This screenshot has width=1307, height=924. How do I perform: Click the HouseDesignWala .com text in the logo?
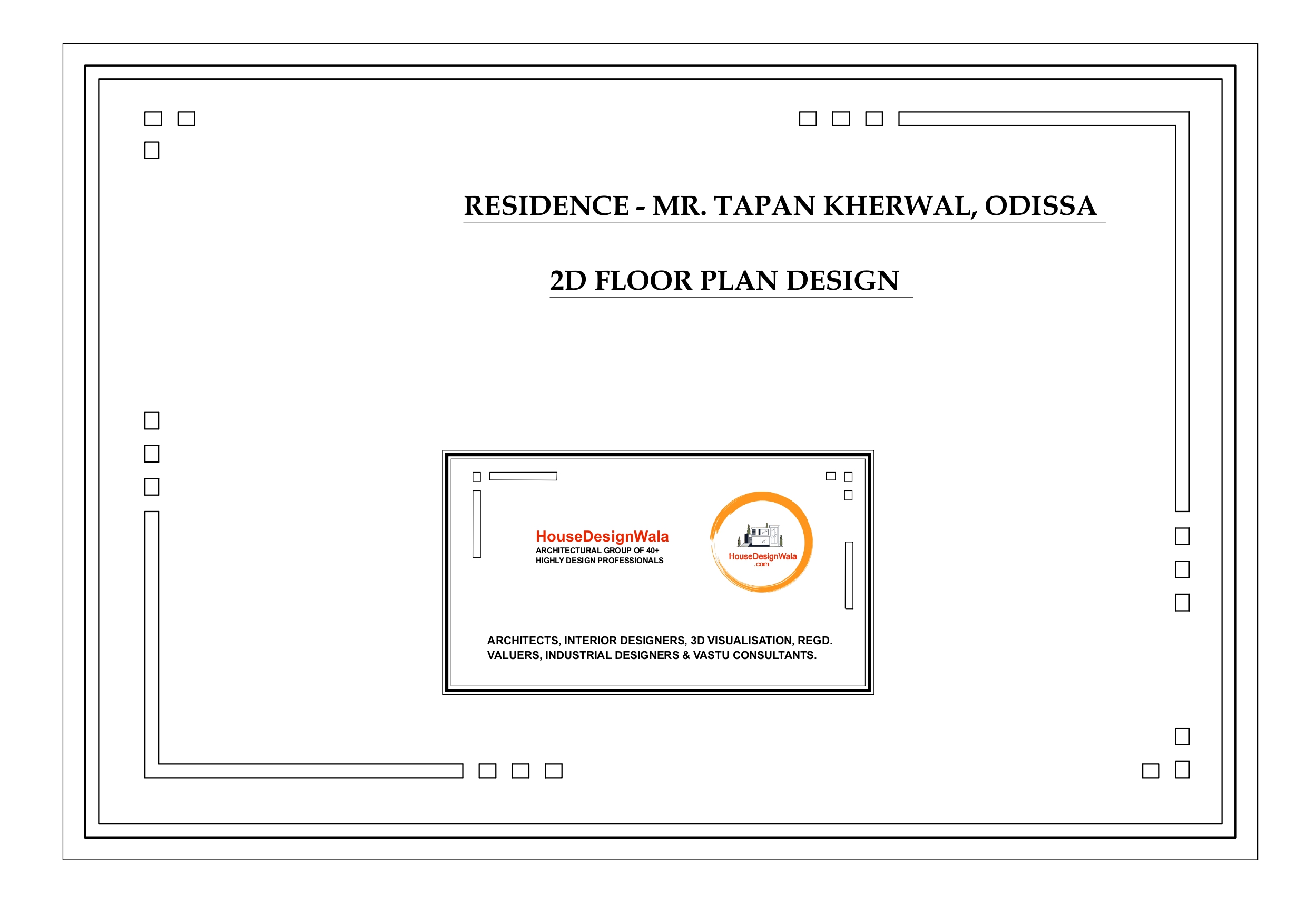click(762, 559)
